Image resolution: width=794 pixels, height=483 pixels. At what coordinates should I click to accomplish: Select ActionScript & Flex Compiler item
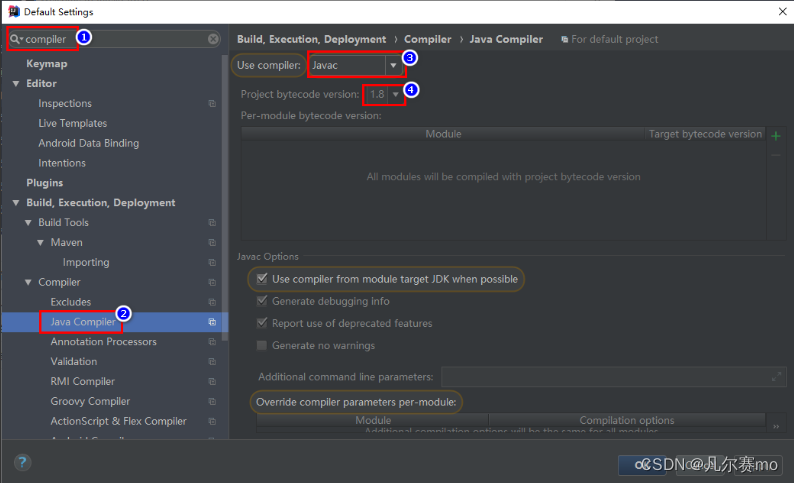pyautogui.click(x=118, y=421)
